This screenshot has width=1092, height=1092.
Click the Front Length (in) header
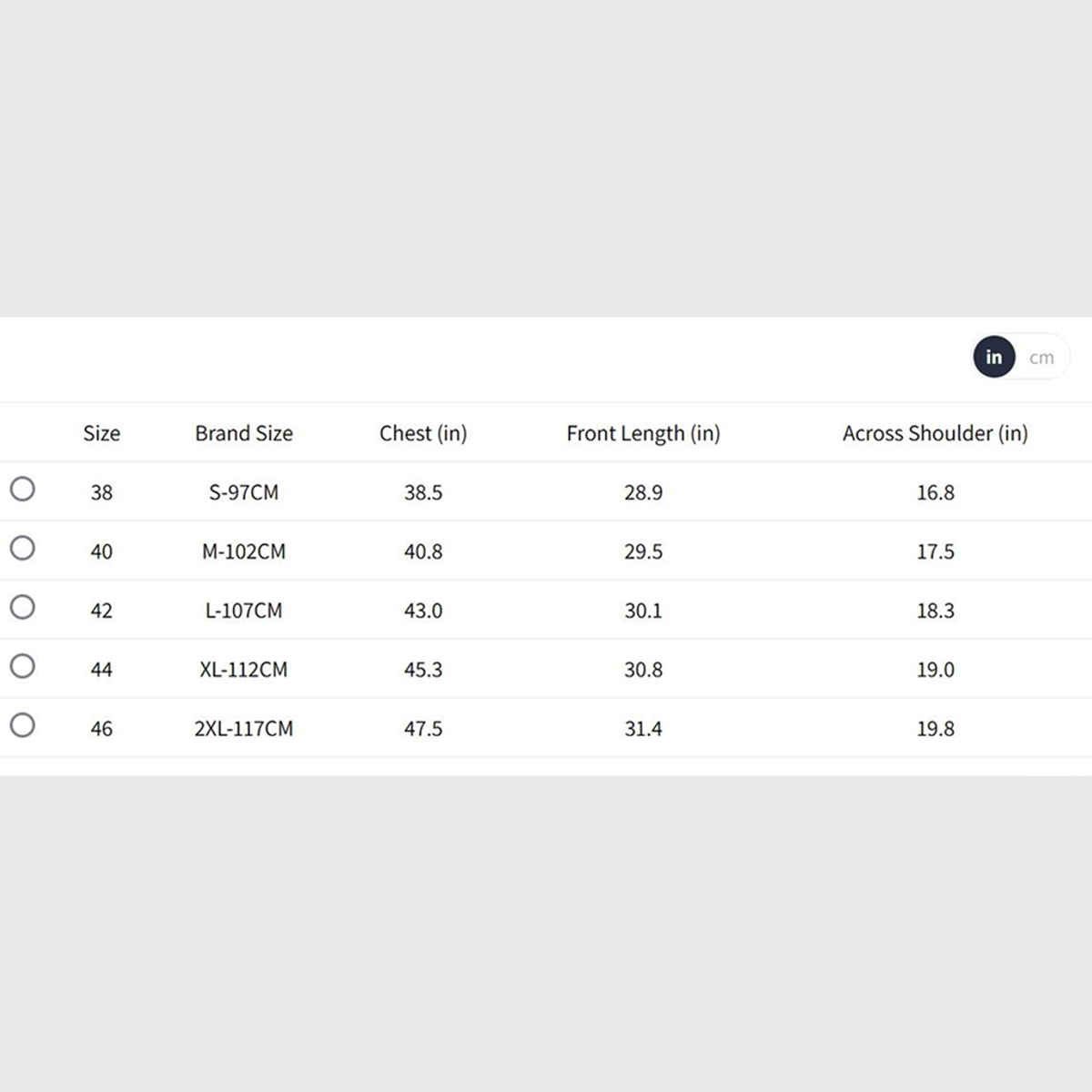coord(643,433)
